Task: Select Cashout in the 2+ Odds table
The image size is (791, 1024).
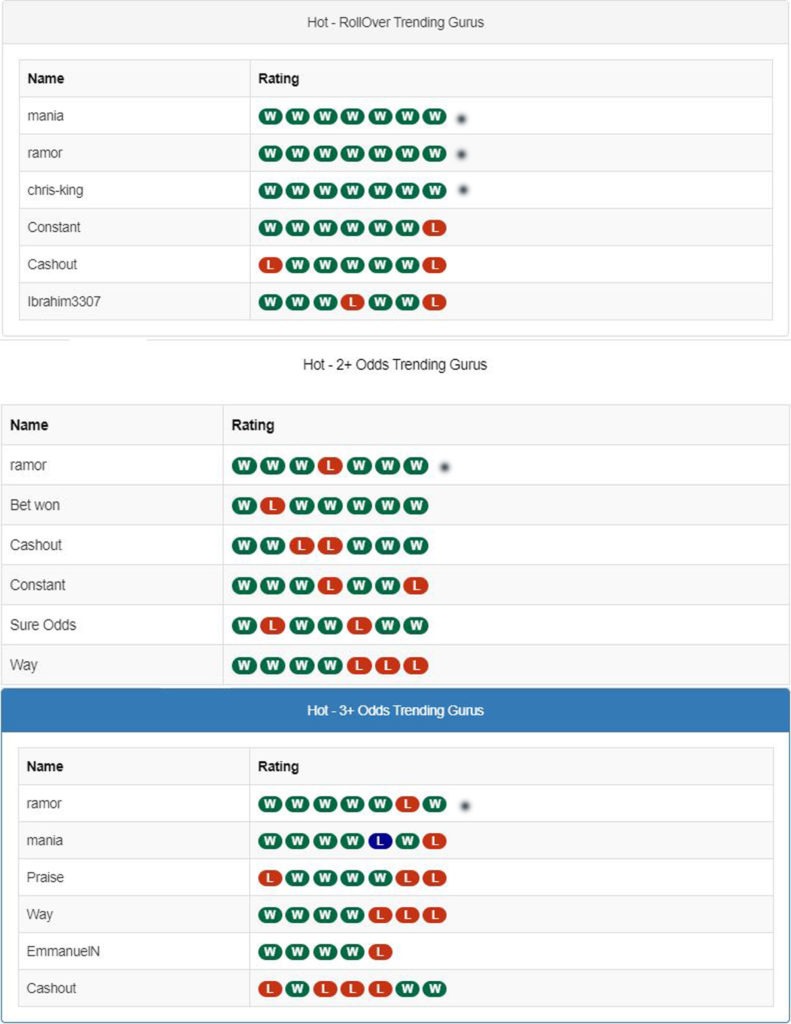Action: tap(36, 545)
